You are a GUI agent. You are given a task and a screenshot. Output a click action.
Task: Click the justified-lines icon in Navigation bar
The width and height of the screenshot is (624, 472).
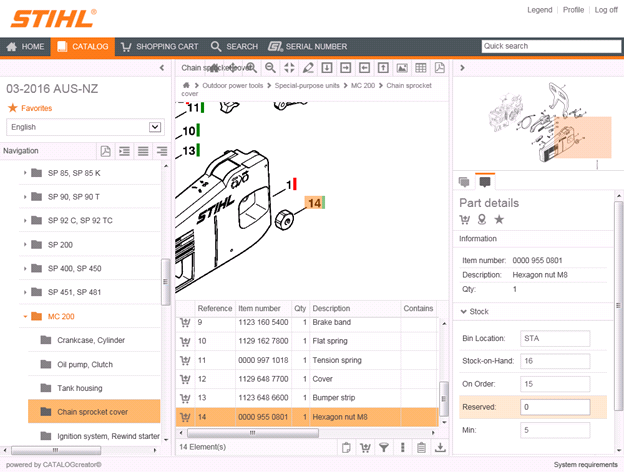click(x=143, y=151)
